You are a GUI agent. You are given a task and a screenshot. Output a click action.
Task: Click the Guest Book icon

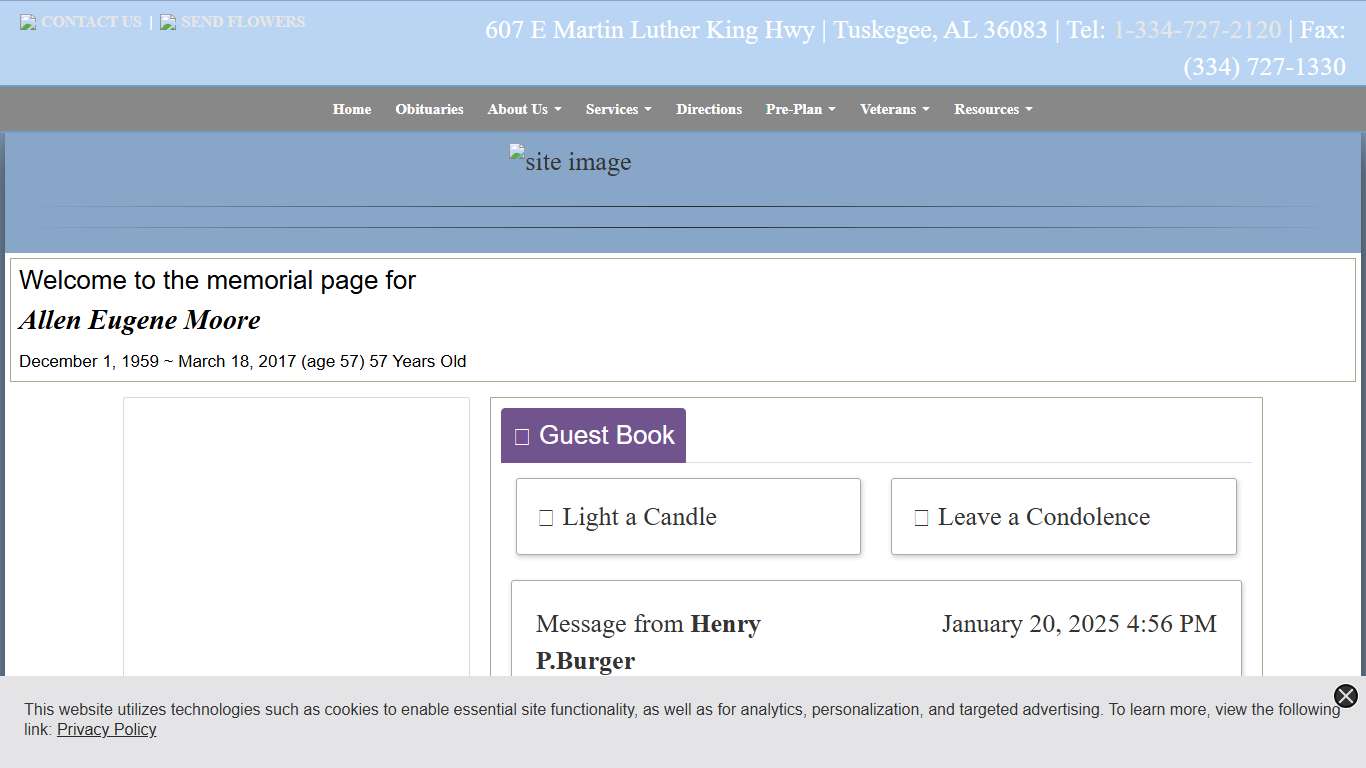pyautogui.click(x=521, y=435)
